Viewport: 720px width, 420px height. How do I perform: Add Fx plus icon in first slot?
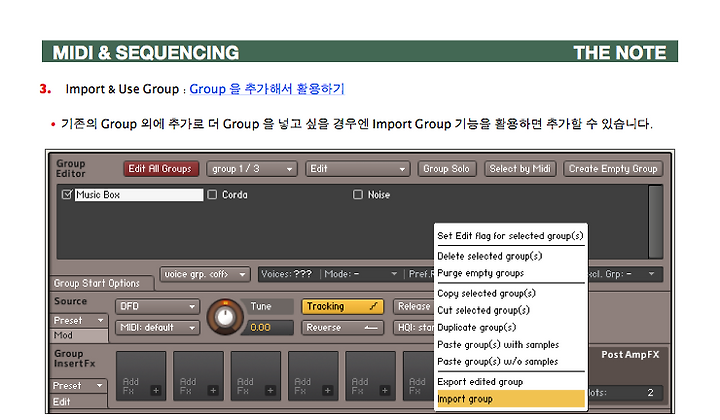[156, 391]
